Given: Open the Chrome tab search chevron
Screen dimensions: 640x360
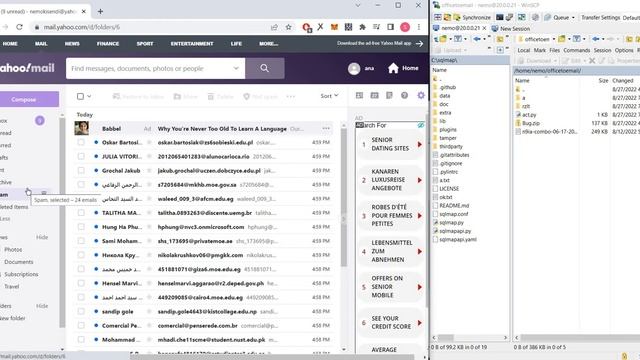Looking at the screenshot, I should [358, 5].
